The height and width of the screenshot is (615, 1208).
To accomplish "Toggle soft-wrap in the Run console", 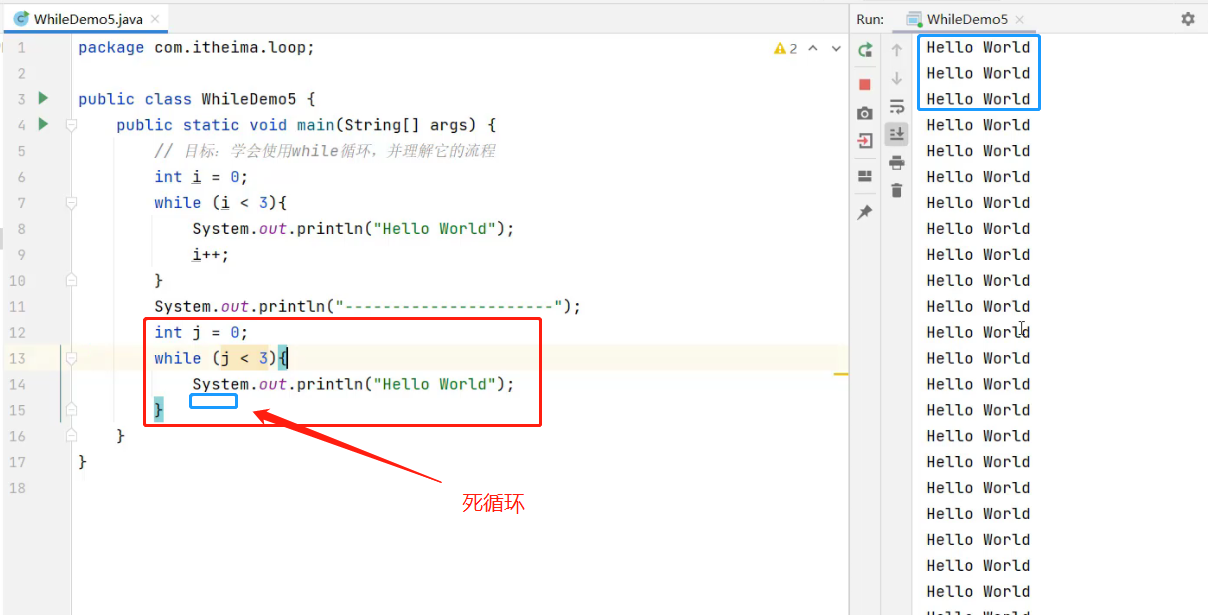I will coord(897,106).
